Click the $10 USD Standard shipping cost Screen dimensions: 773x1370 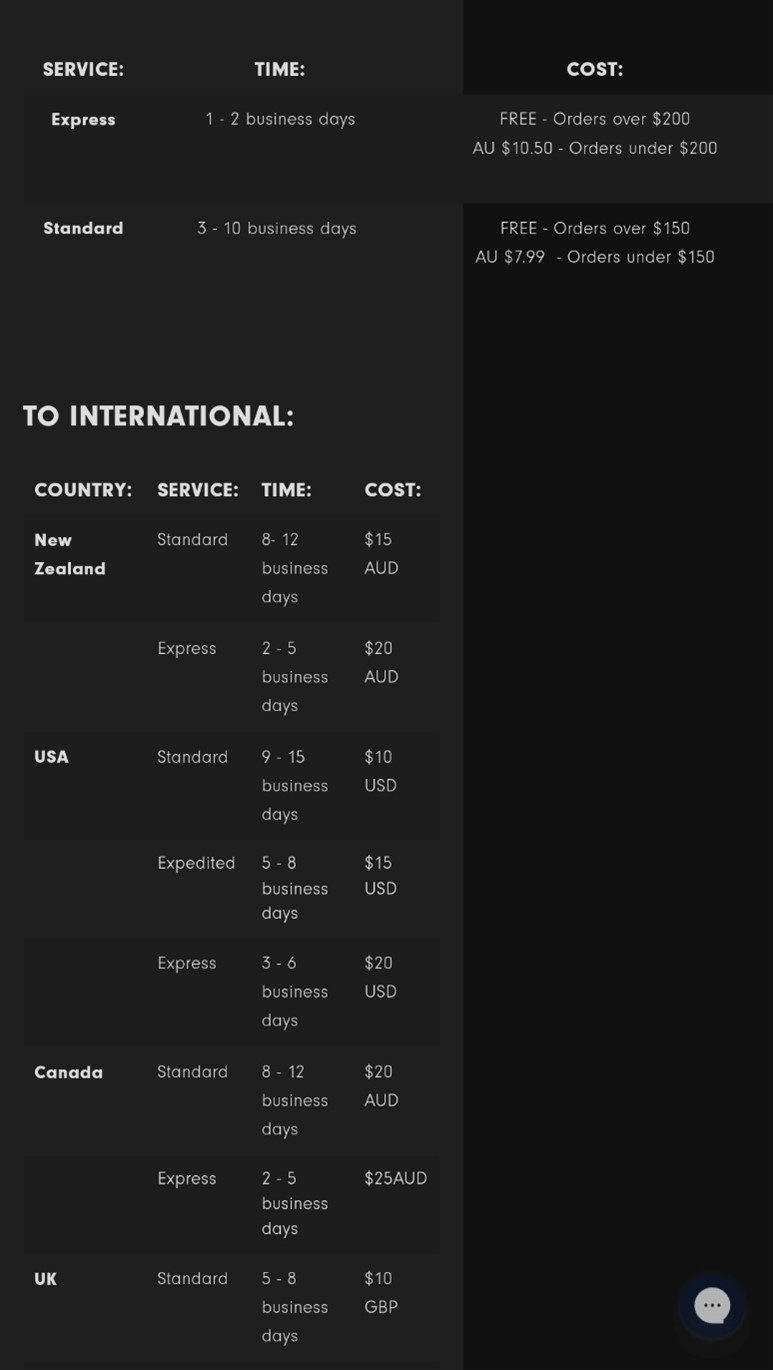coord(380,771)
